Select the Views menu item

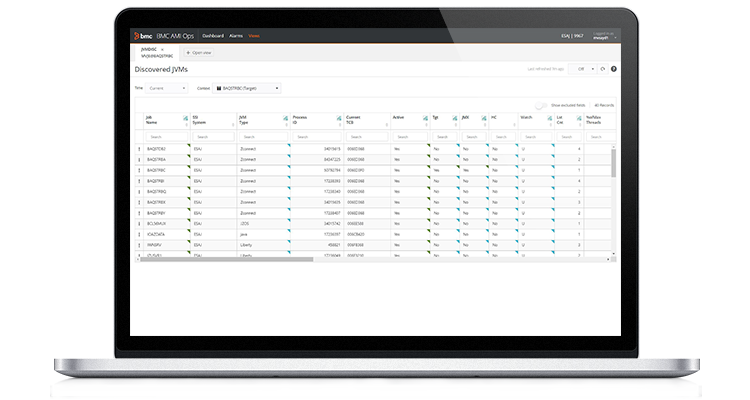click(255, 35)
